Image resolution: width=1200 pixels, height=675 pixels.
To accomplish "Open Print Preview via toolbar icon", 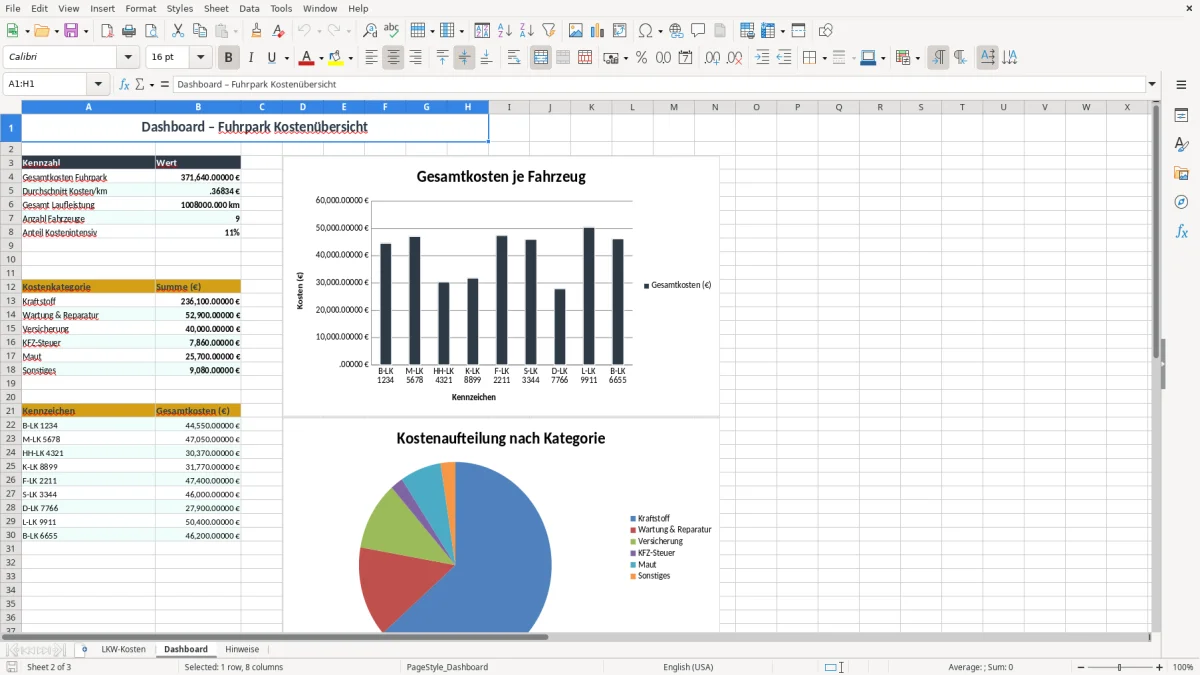I will tap(150, 31).
